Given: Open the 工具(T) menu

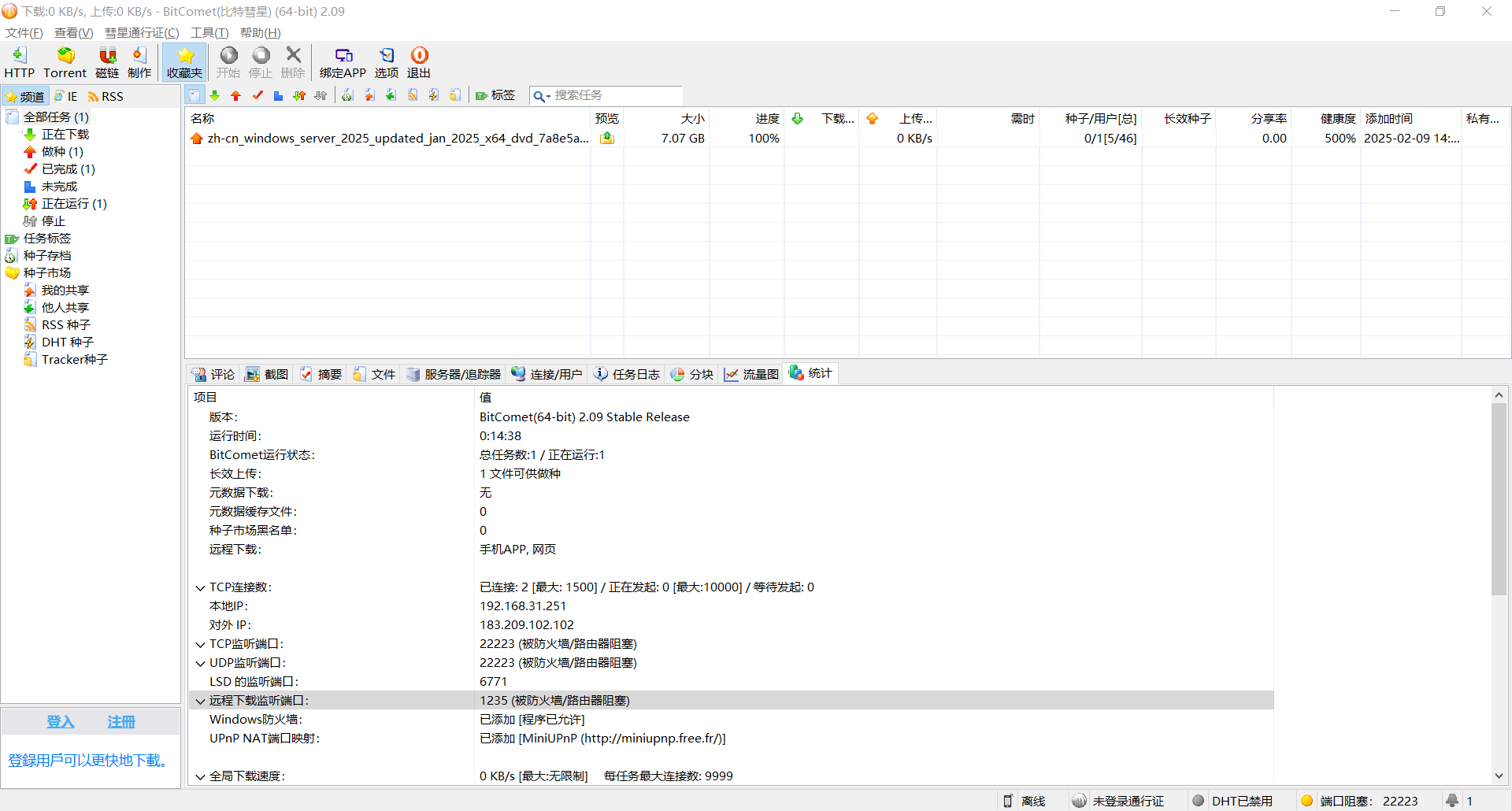Looking at the screenshot, I should (209, 32).
